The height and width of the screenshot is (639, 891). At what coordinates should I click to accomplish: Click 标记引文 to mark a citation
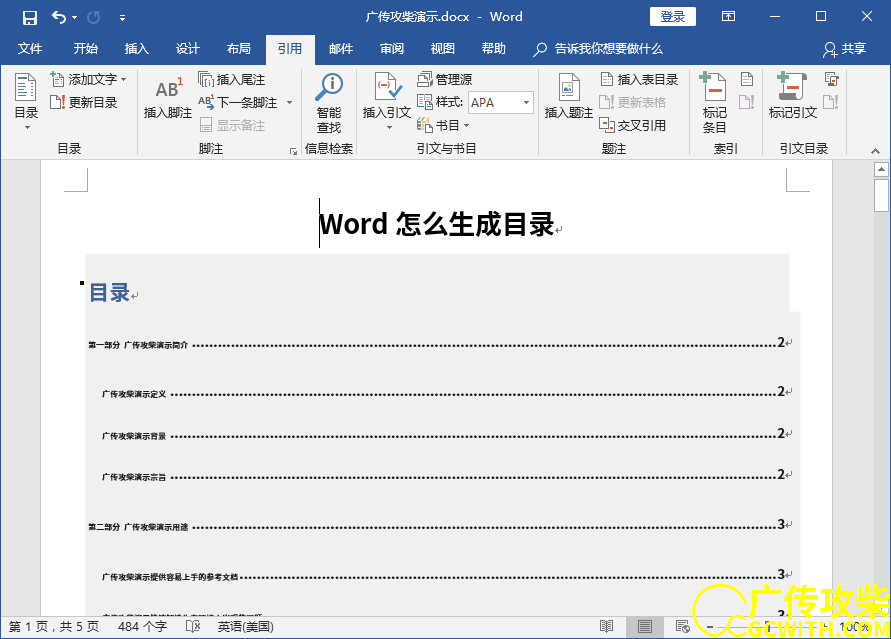coord(793,97)
